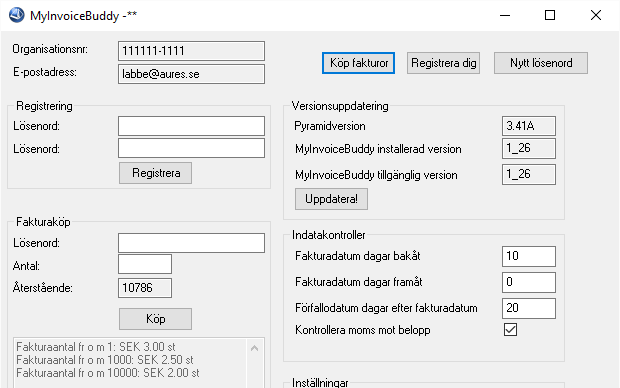Click first Lösenord field in Registrering
The height and width of the screenshot is (388, 620).
[191, 126]
